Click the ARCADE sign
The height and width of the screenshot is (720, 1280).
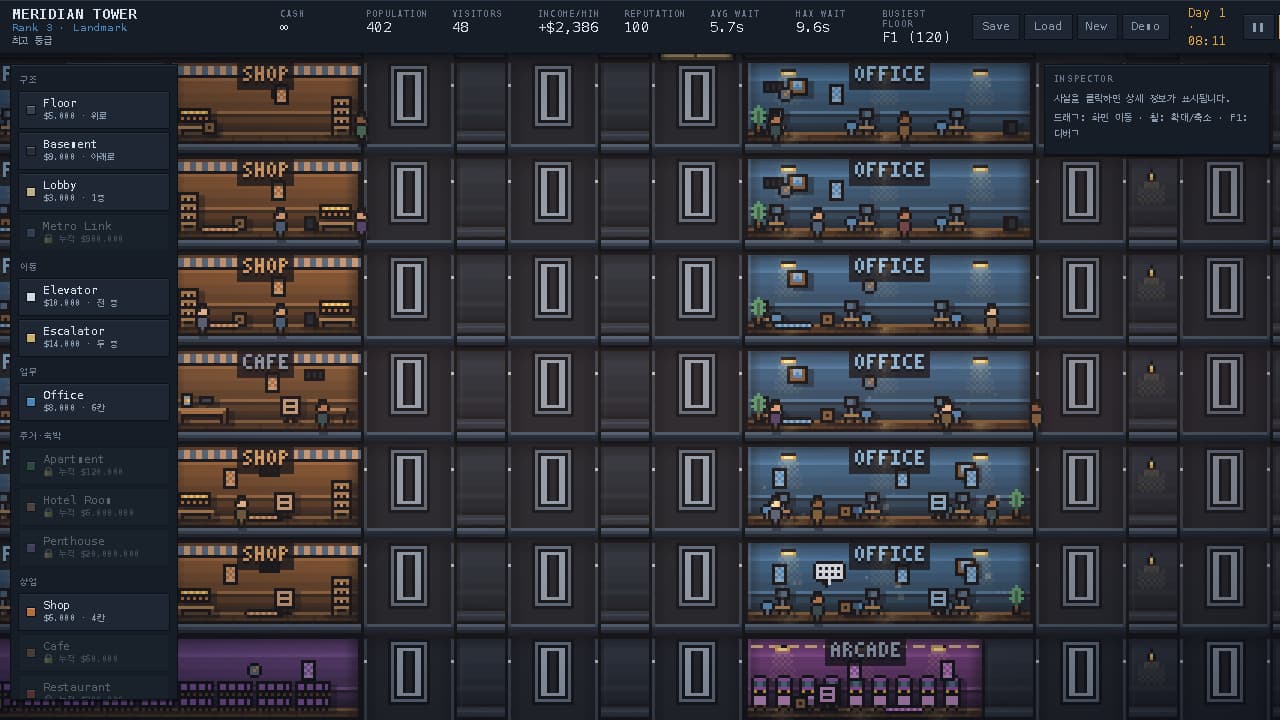865,650
